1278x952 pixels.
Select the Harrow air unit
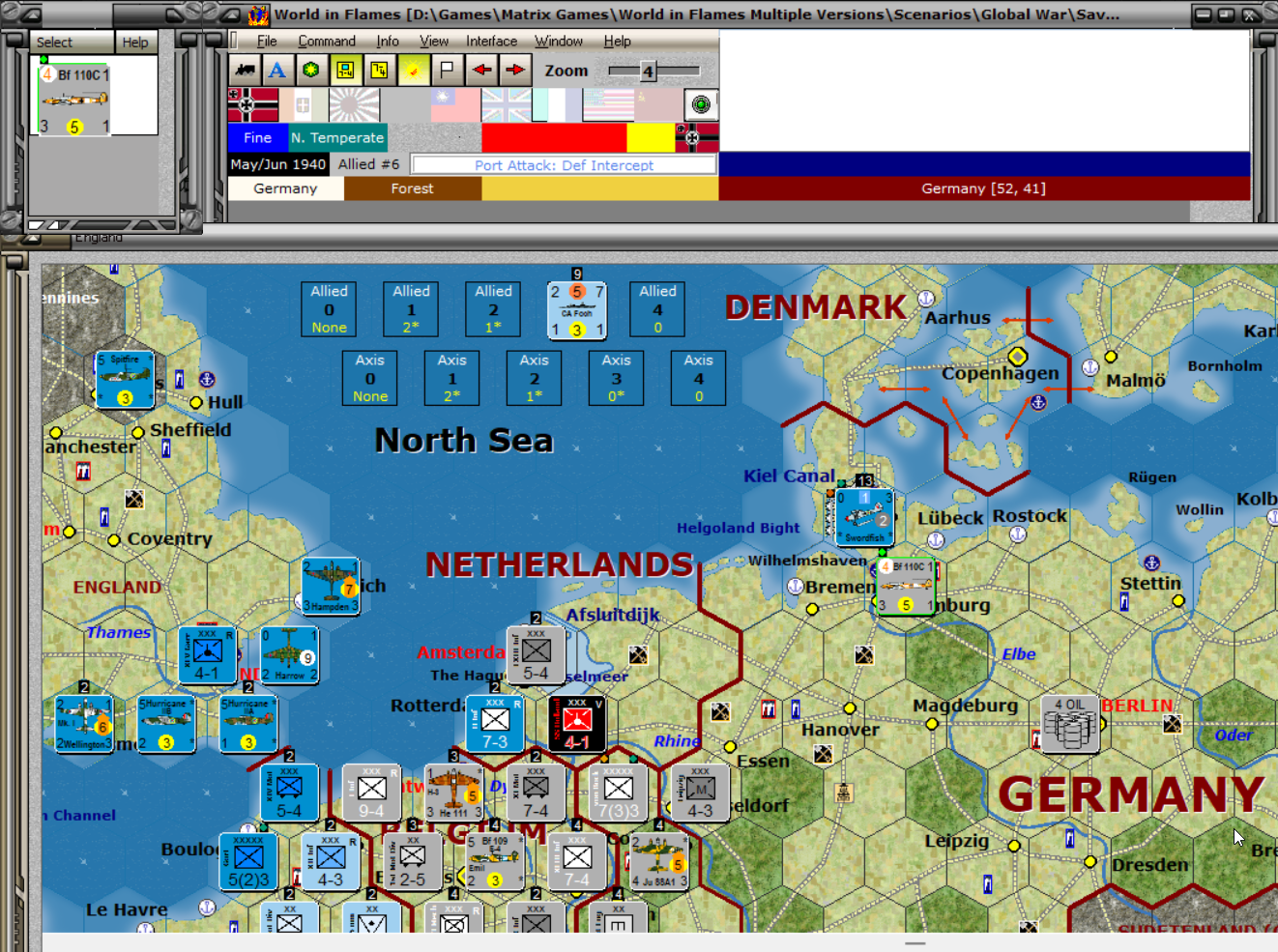click(x=289, y=655)
